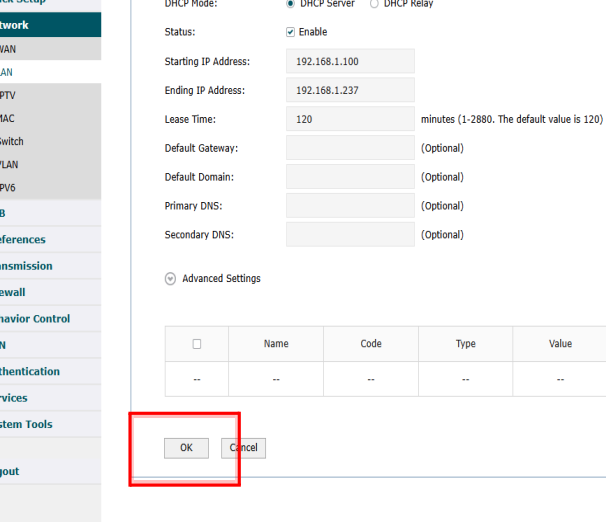The image size is (606, 522).
Task: Open the IPTV submenu item
Action: [50, 95]
